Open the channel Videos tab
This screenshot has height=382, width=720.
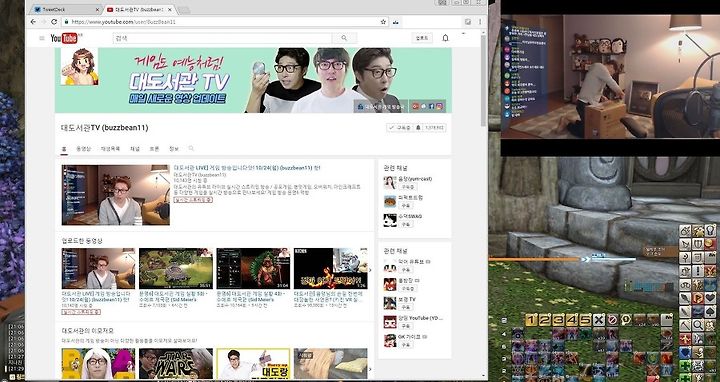coord(84,149)
